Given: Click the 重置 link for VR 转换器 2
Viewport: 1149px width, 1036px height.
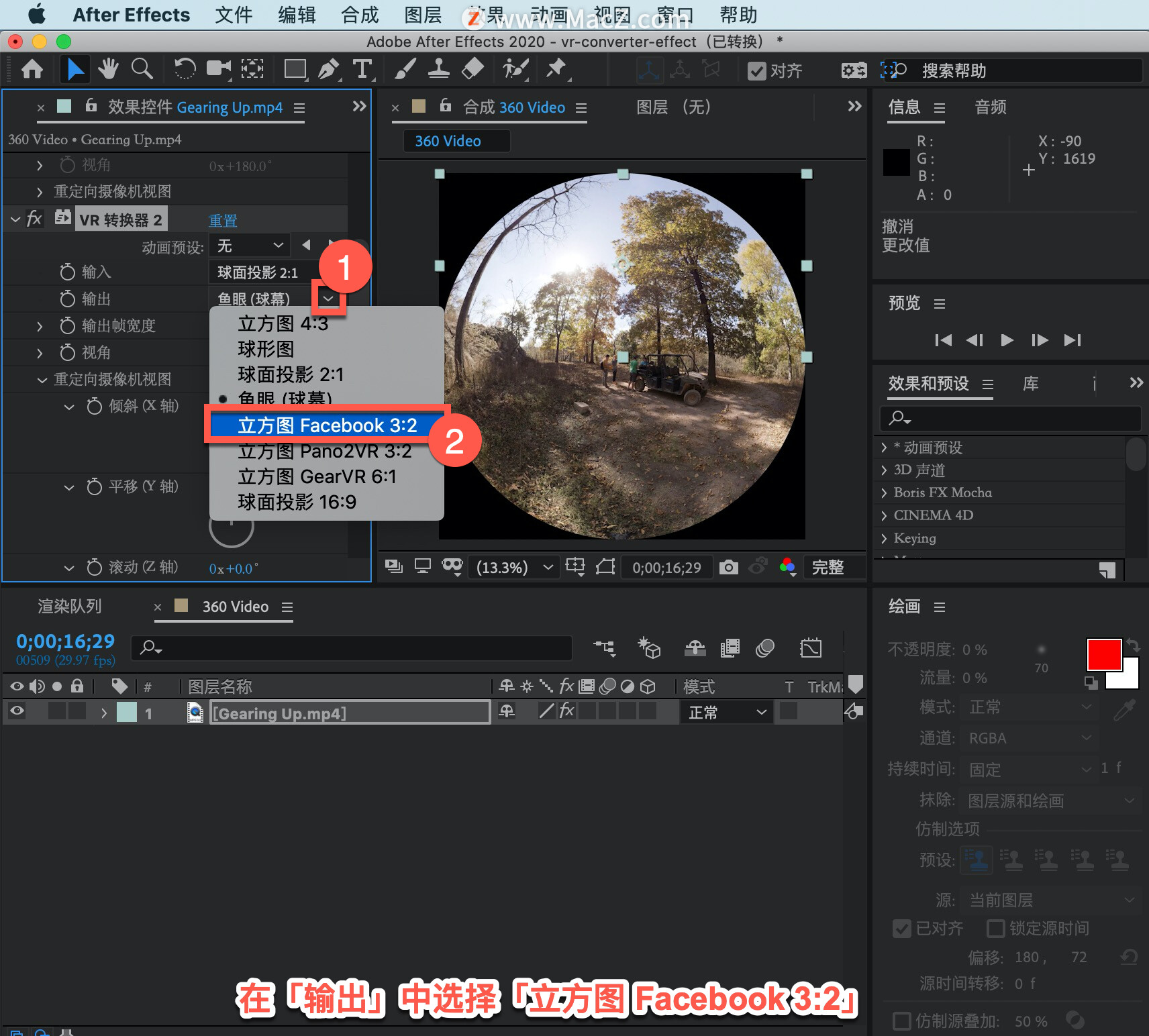Looking at the screenshot, I should 223,220.
